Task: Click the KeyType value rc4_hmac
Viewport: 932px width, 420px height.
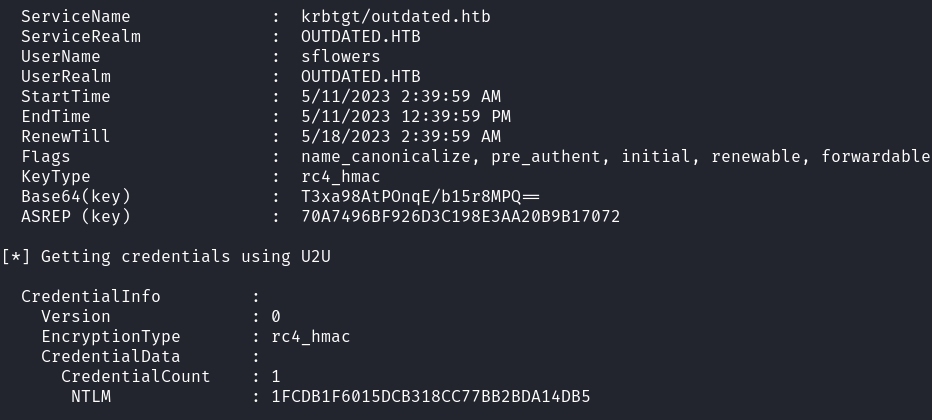Action: tap(340, 177)
